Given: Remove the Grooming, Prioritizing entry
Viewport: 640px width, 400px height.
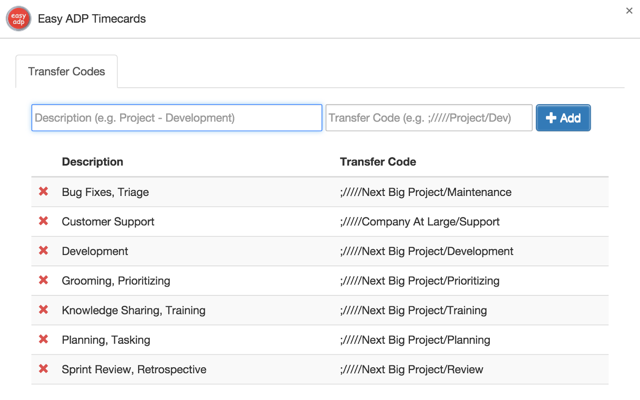Looking at the screenshot, I should click(43, 280).
